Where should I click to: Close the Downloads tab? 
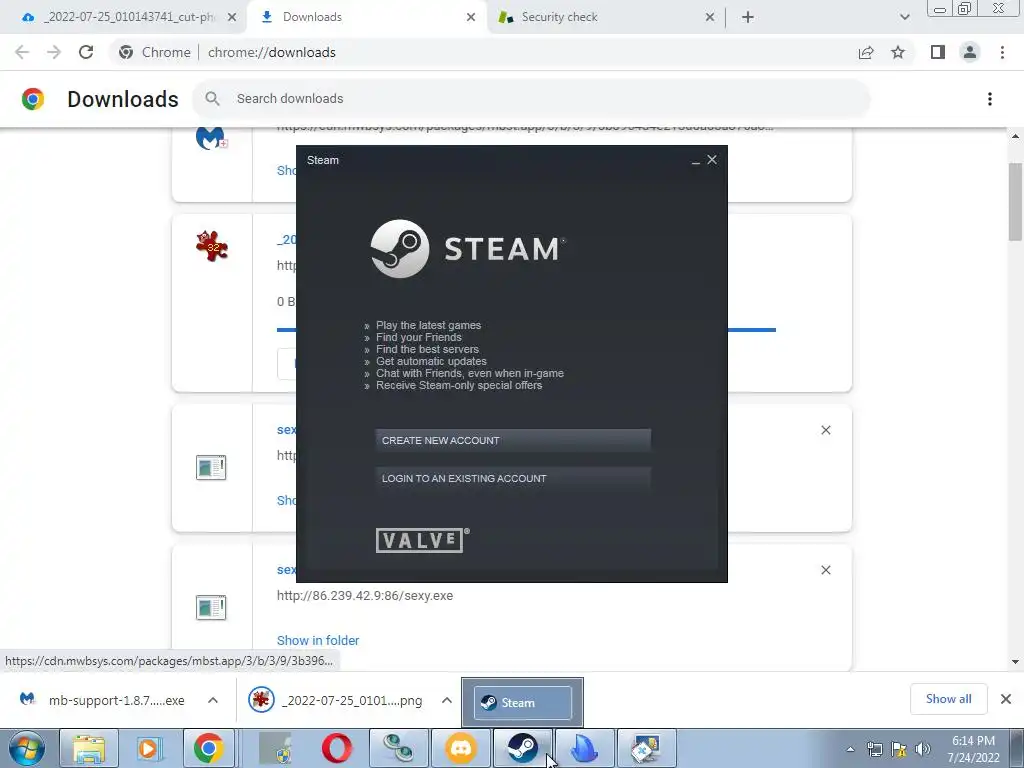click(471, 18)
